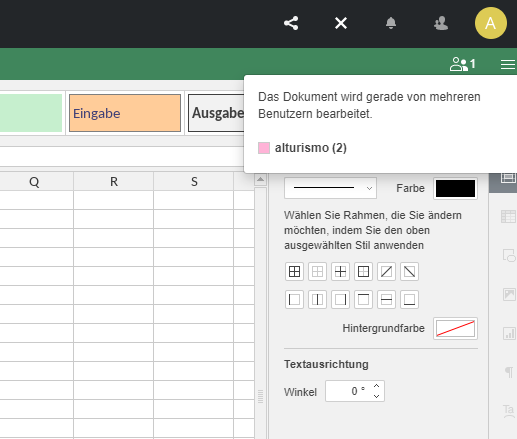Open the table settings sidebar icon

pyautogui.click(x=508, y=216)
